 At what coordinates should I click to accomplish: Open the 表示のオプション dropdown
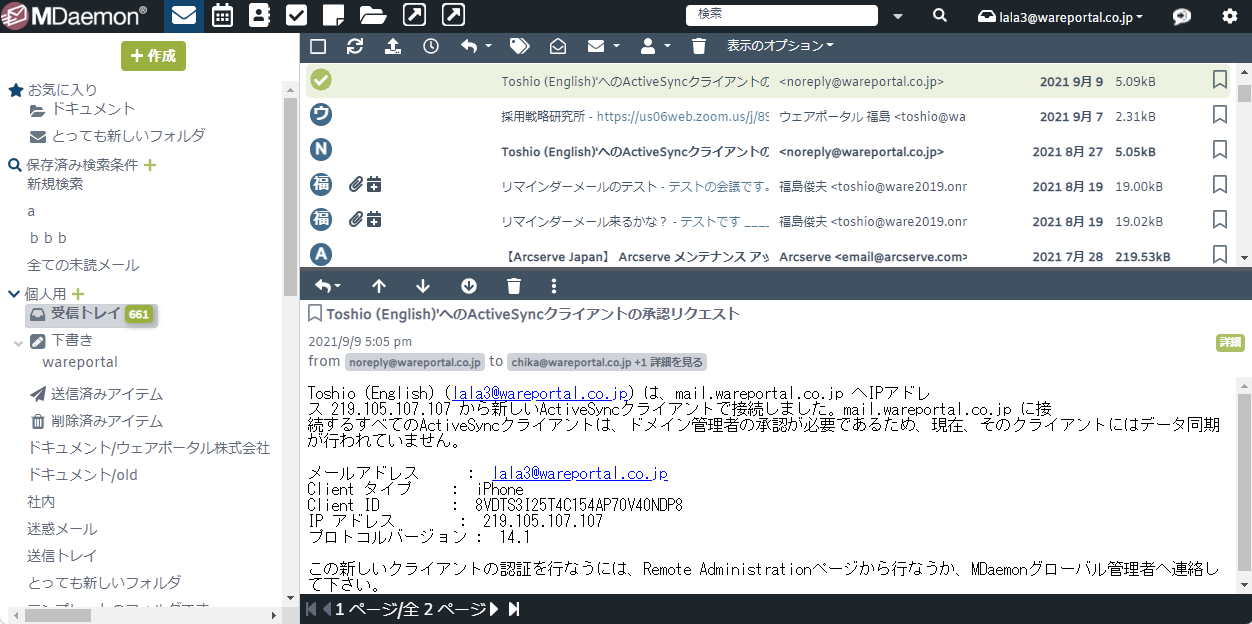pos(780,46)
